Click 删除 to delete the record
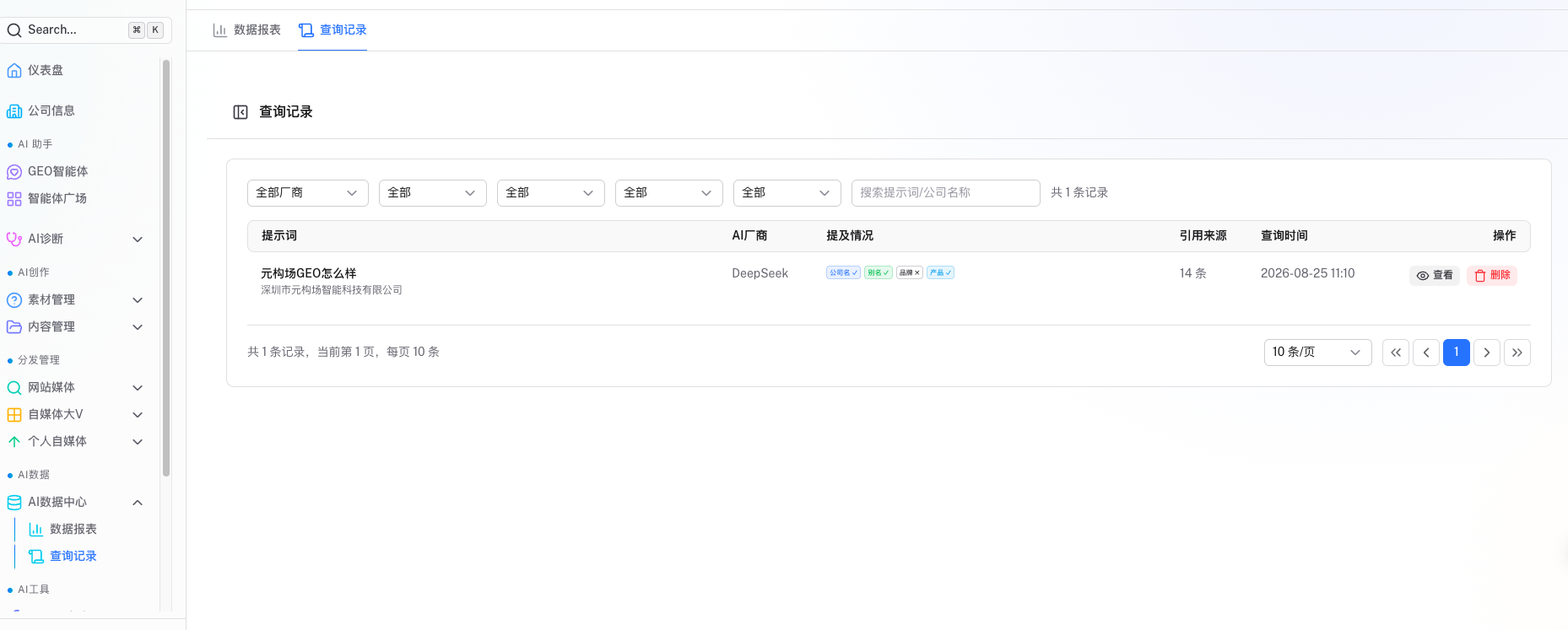The image size is (1568, 630). [1492, 276]
